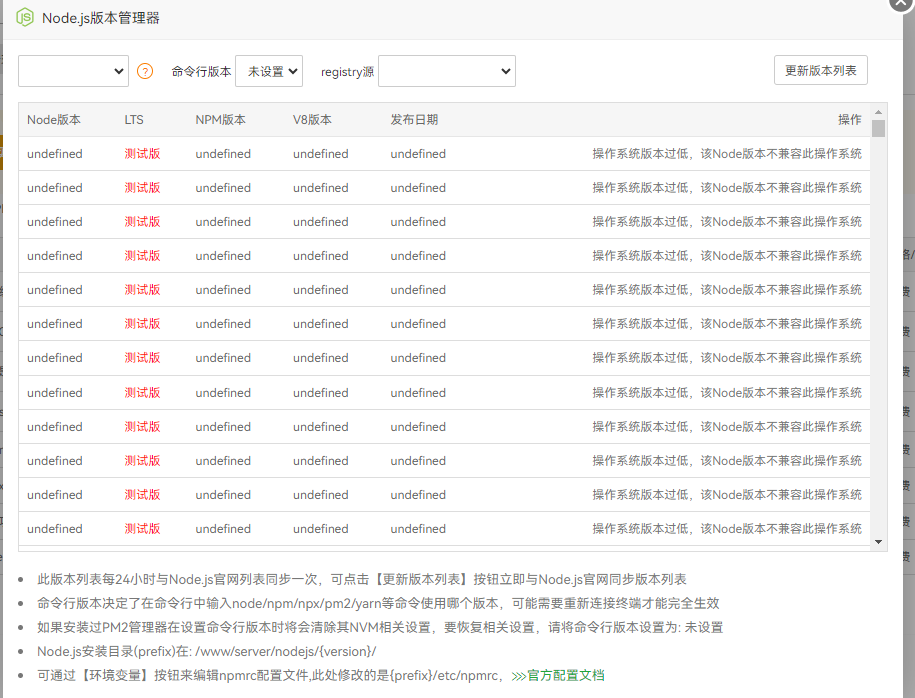Click the Node.js logo icon

coord(25,18)
